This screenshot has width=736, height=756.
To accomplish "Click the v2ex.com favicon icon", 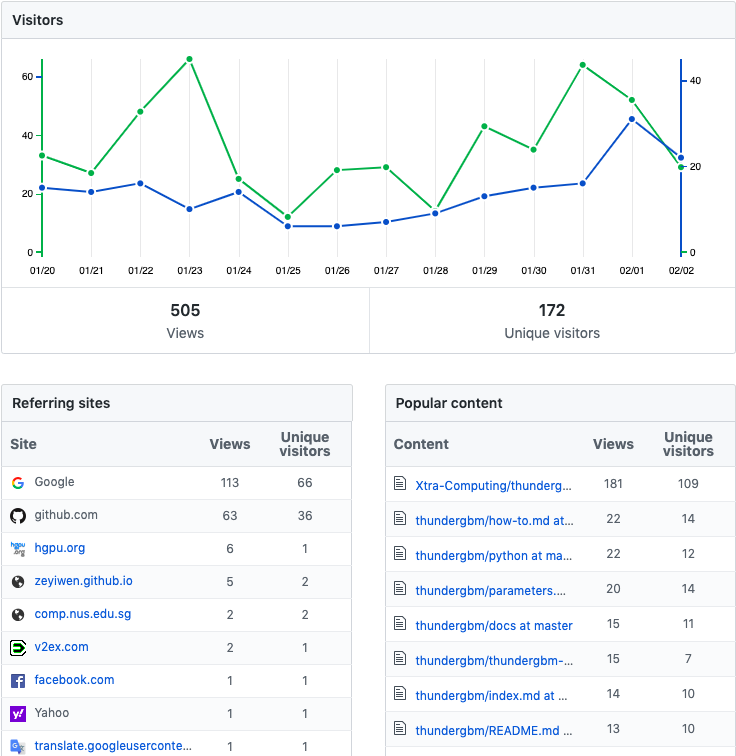I will (x=18, y=648).
